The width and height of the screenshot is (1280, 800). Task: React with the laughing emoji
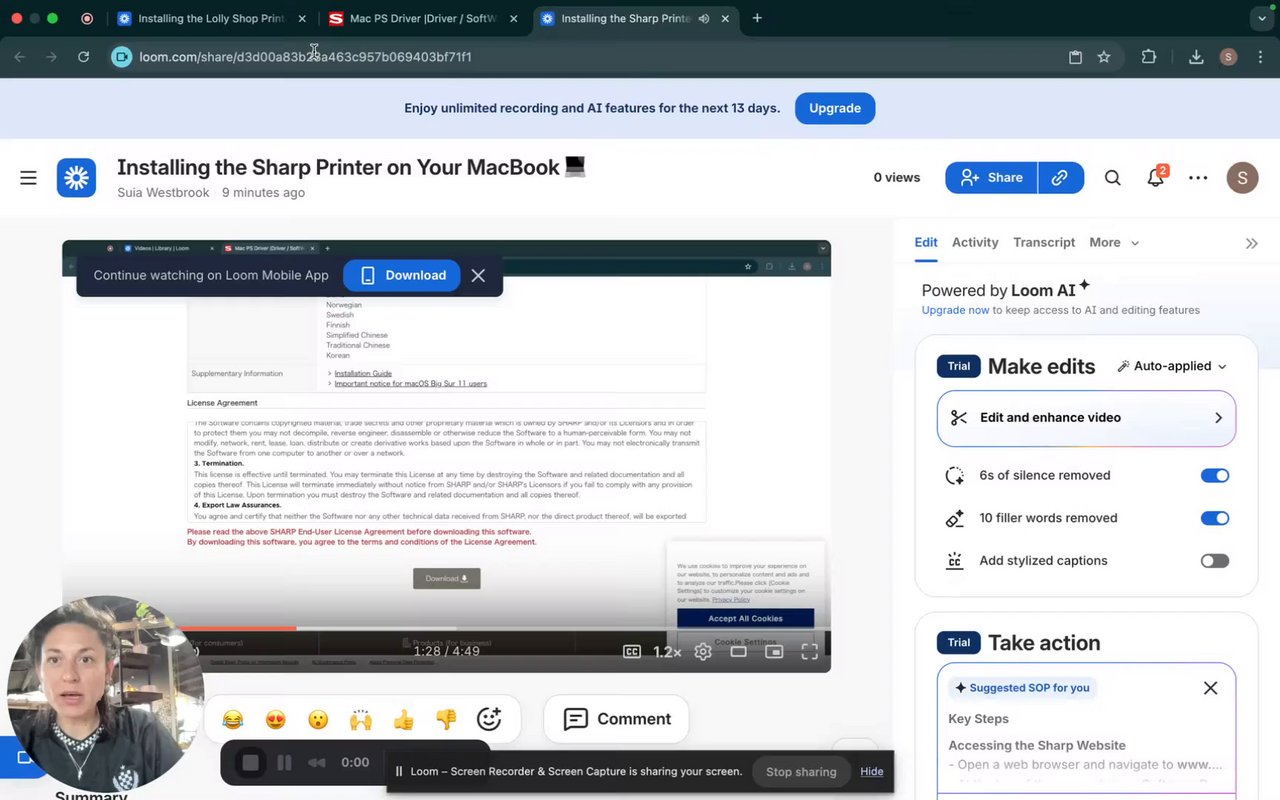(233, 719)
